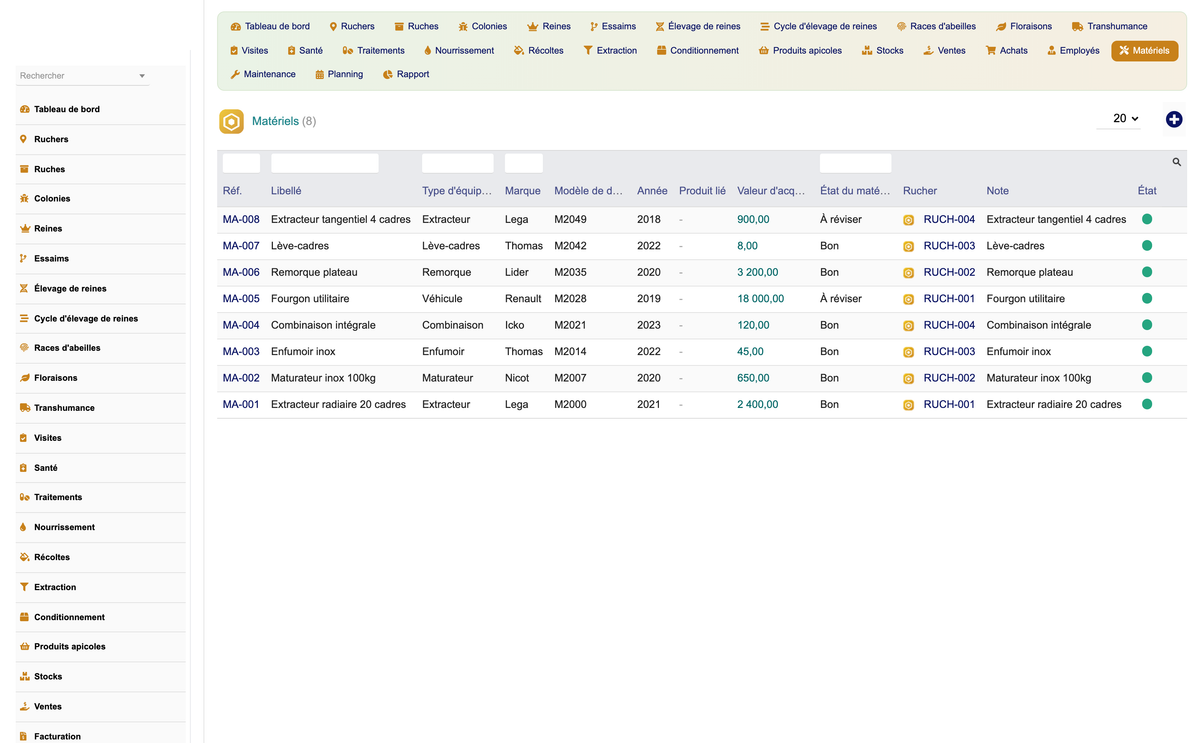Open Employés from the top menu

coord(1073,50)
